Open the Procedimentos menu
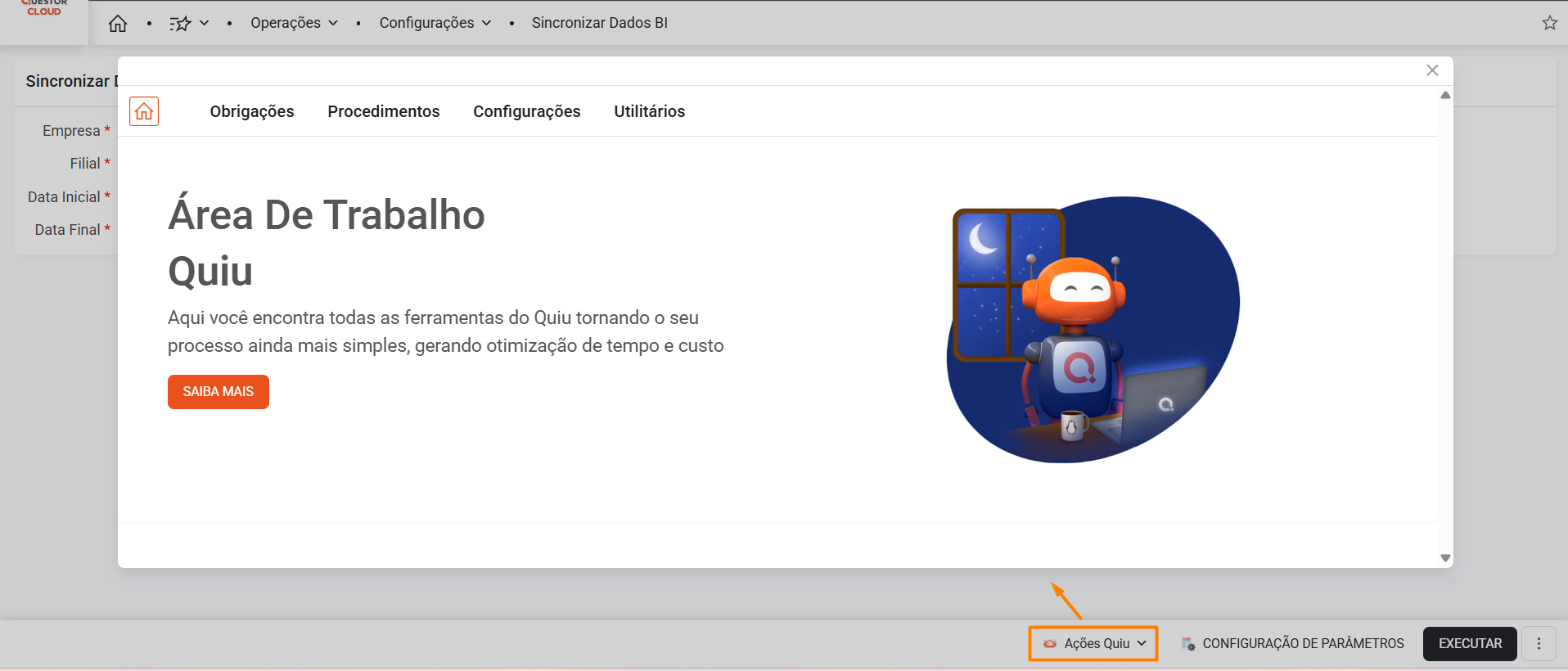This screenshot has width=1568, height=671. [x=383, y=111]
